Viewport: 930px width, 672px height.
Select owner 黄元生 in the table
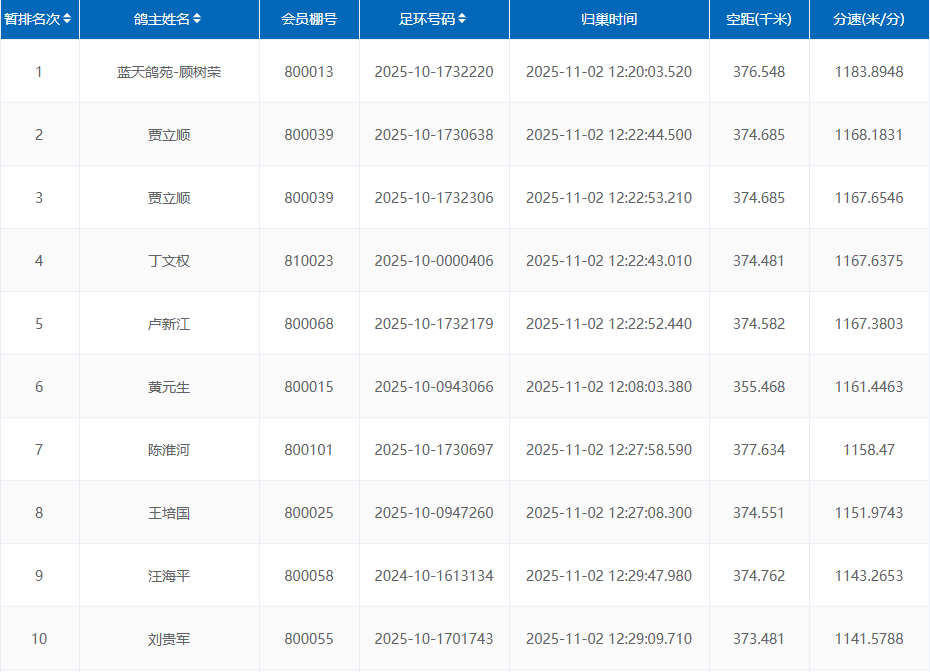tap(169, 387)
